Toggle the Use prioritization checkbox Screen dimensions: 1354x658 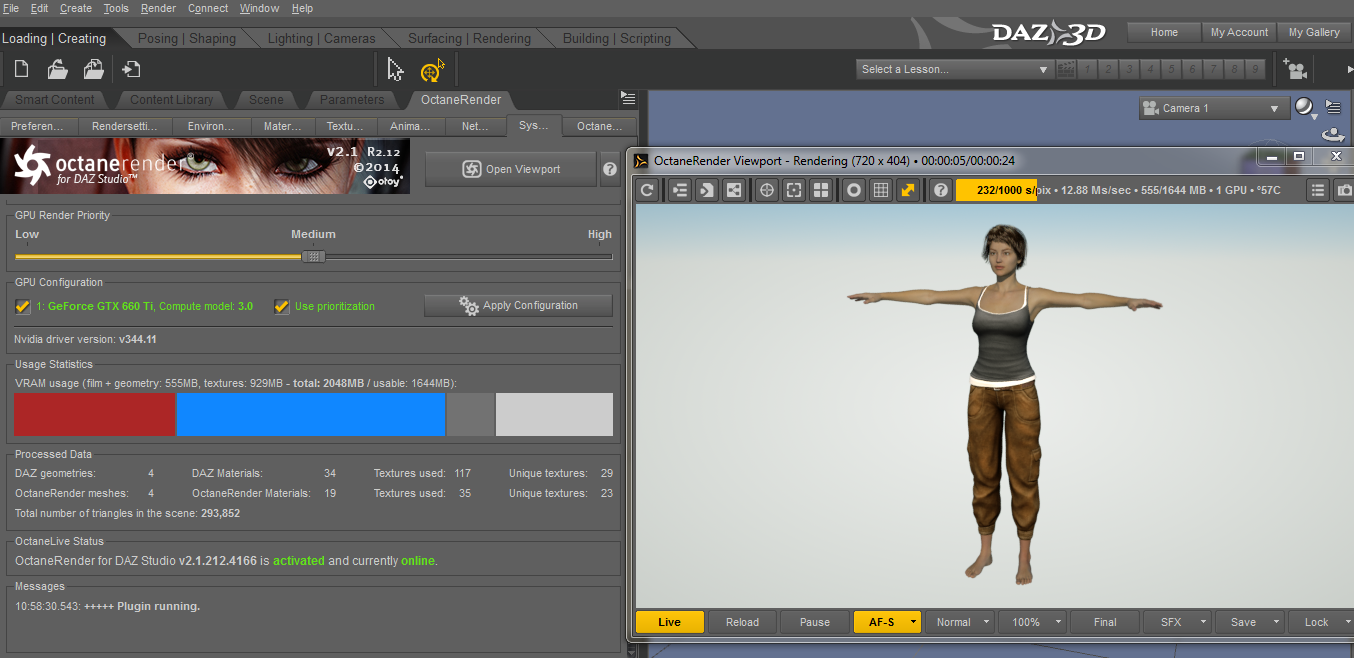pos(282,306)
